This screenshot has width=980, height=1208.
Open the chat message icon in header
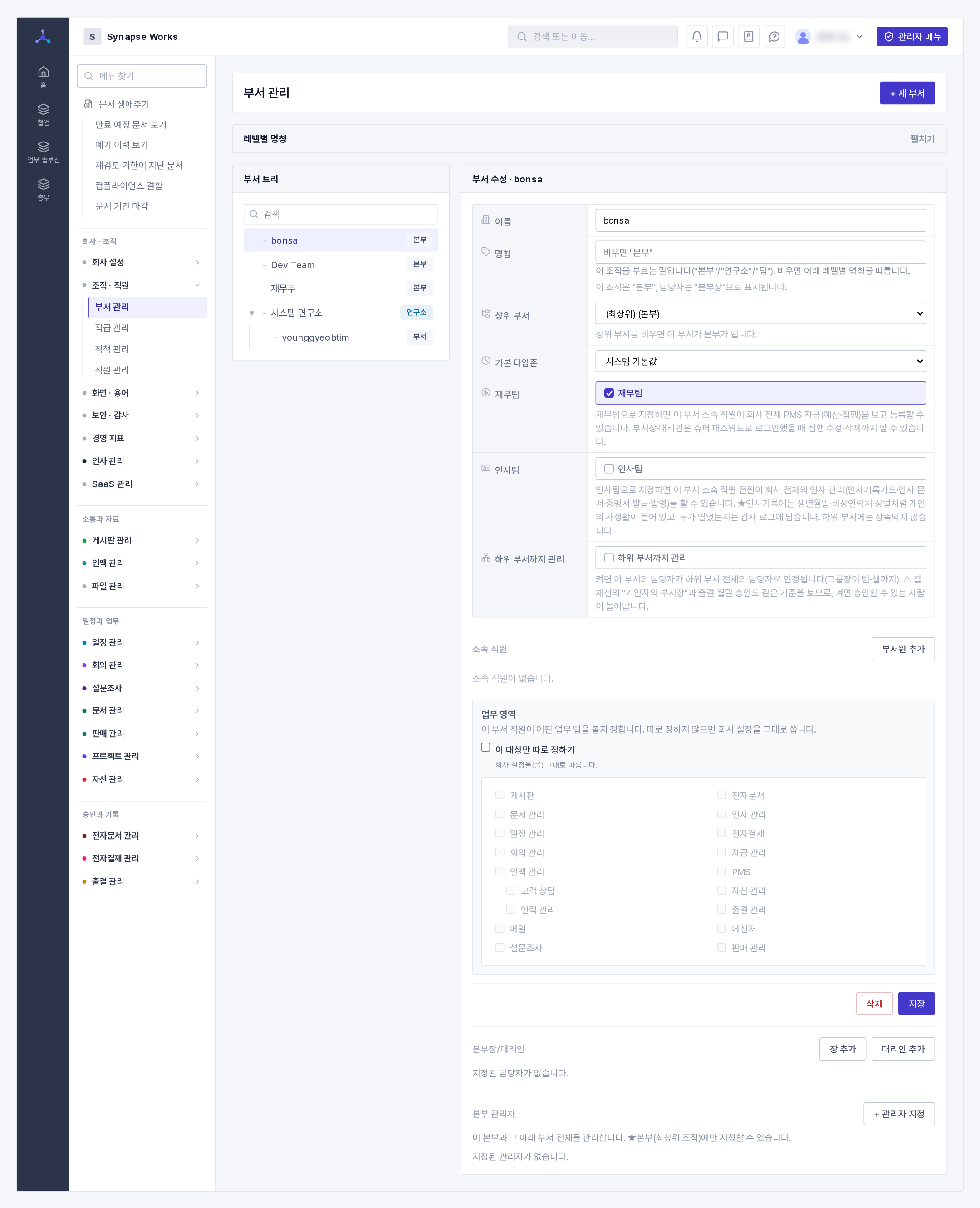point(723,37)
